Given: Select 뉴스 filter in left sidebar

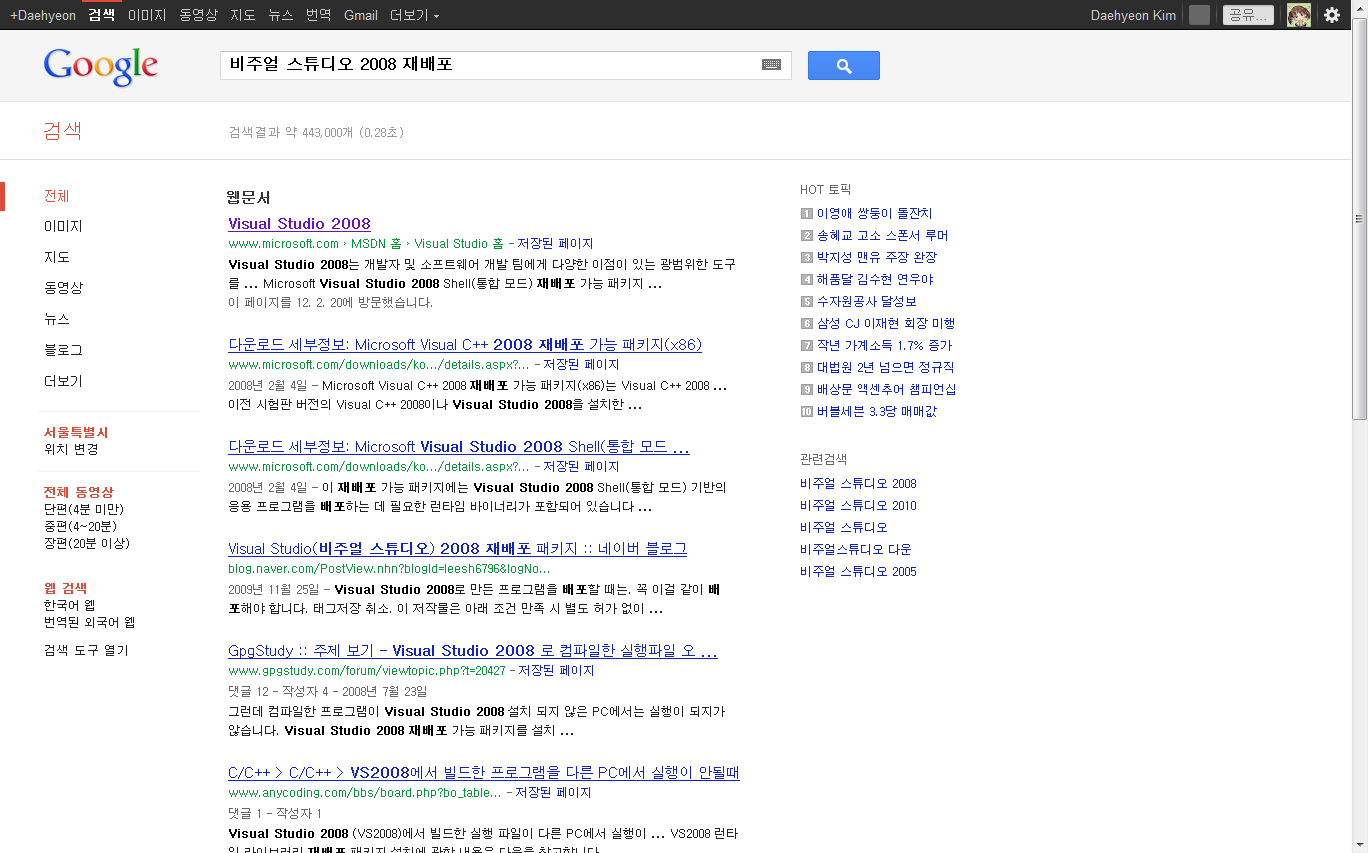Looking at the screenshot, I should click(x=57, y=319).
